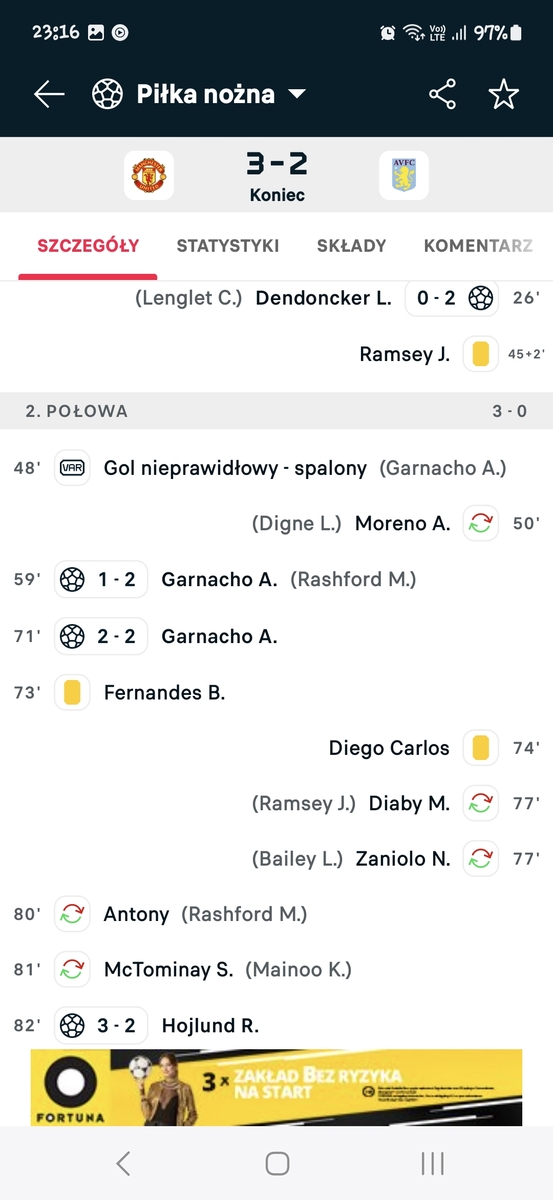Tap the VAR icon at 48'
Screen dimensions: 553x1200
coord(72,467)
